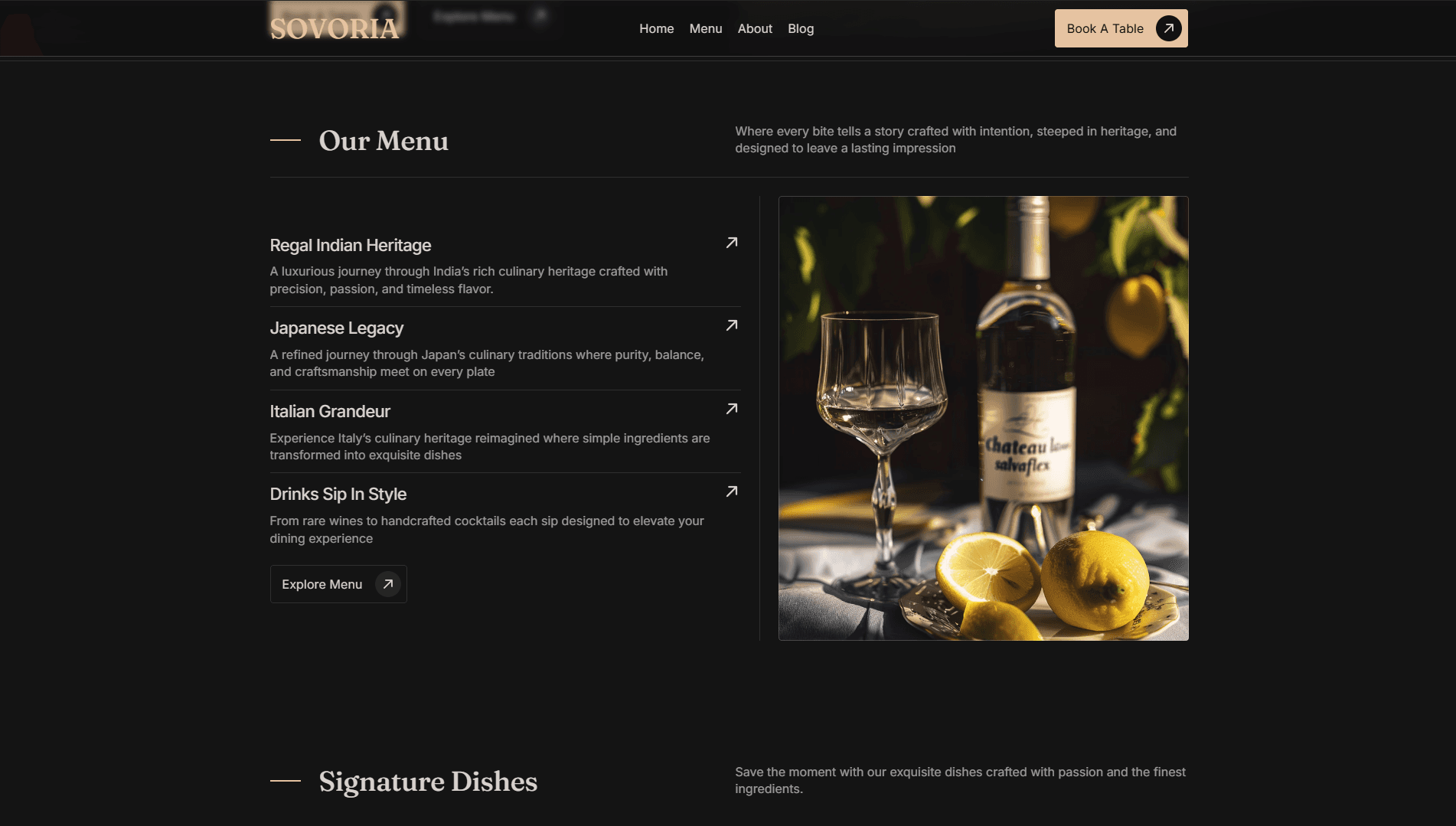Click the Our Menu section title
The height and width of the screenshot is (826, 1456).
coord(384,140)
